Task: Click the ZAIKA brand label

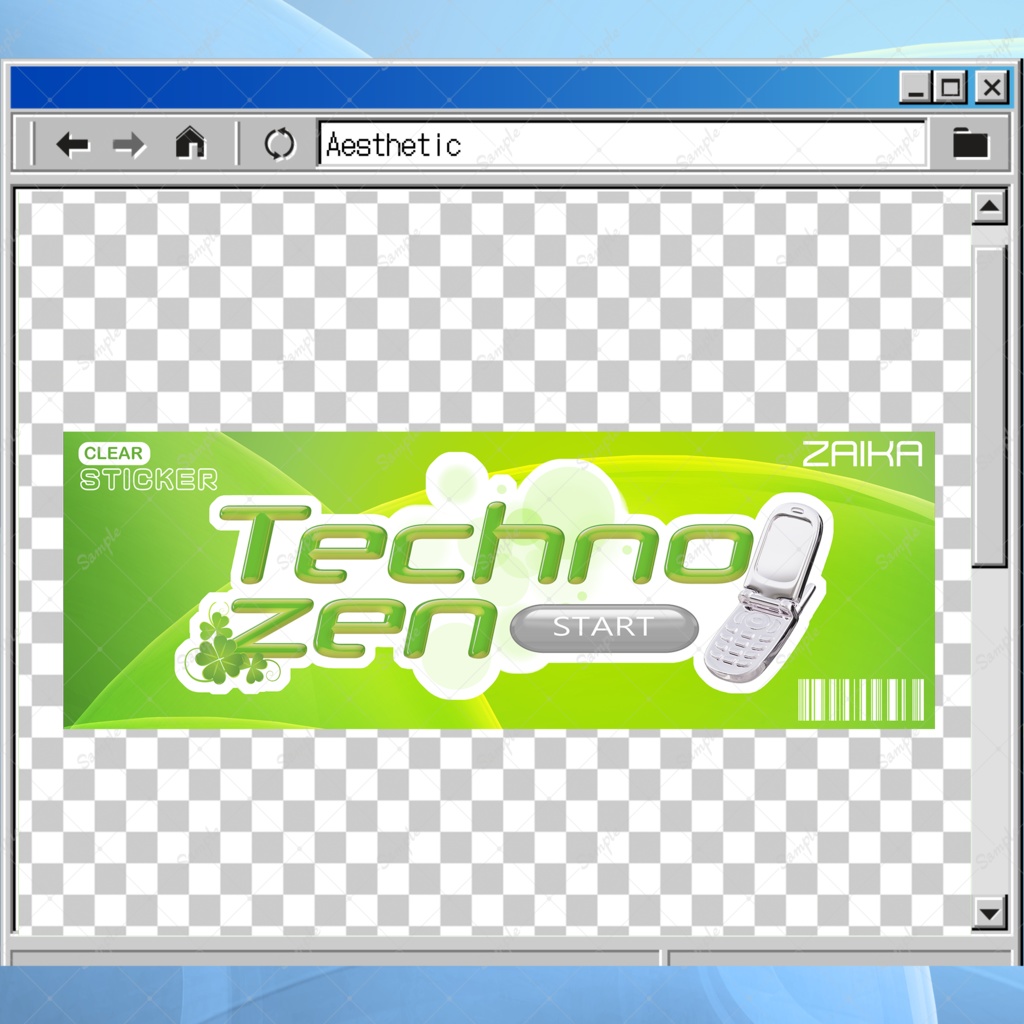Action: pyautogui.click(x=862, y=452)
